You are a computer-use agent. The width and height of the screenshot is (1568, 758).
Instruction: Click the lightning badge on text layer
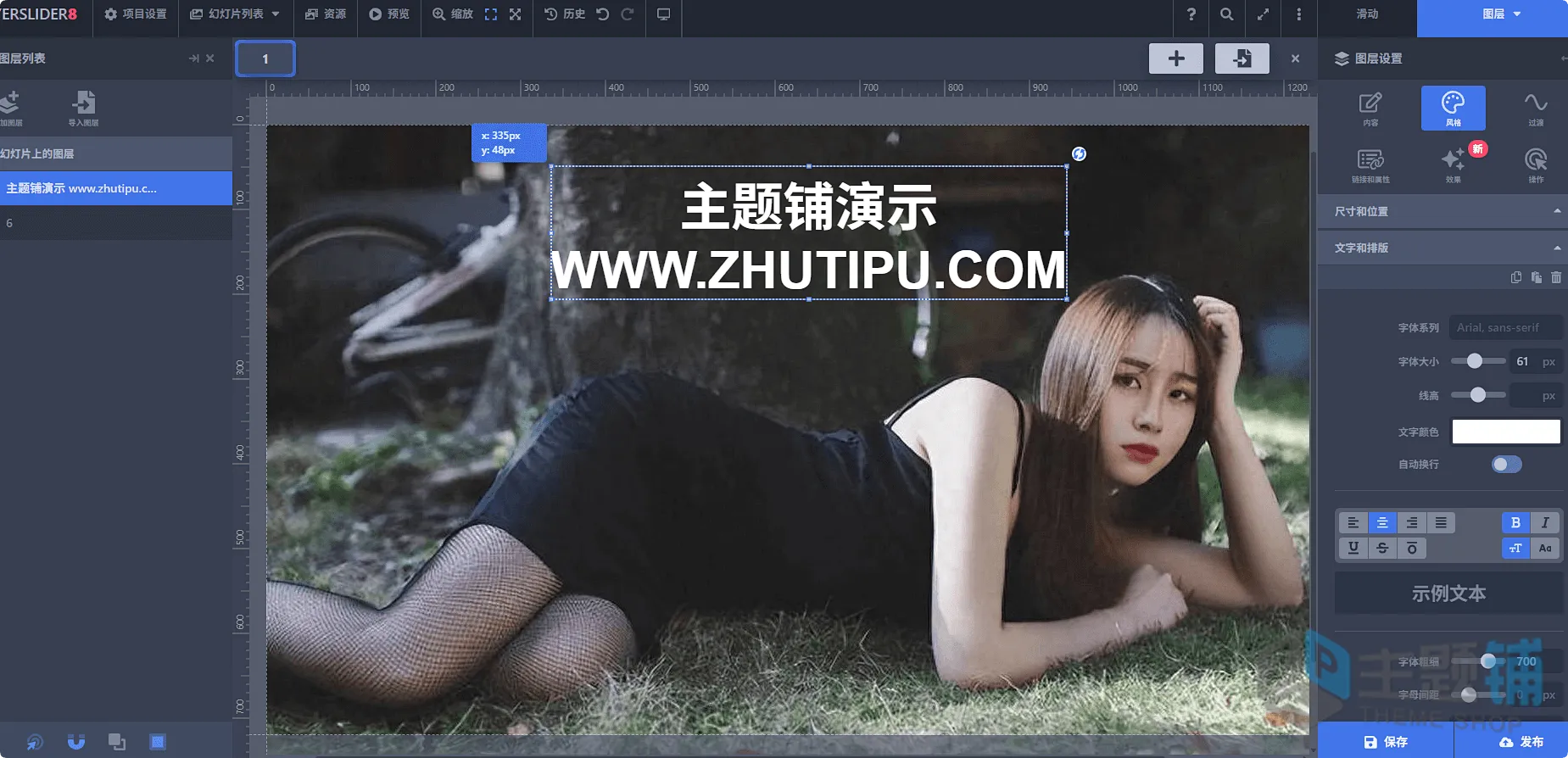pos(1079,153)
